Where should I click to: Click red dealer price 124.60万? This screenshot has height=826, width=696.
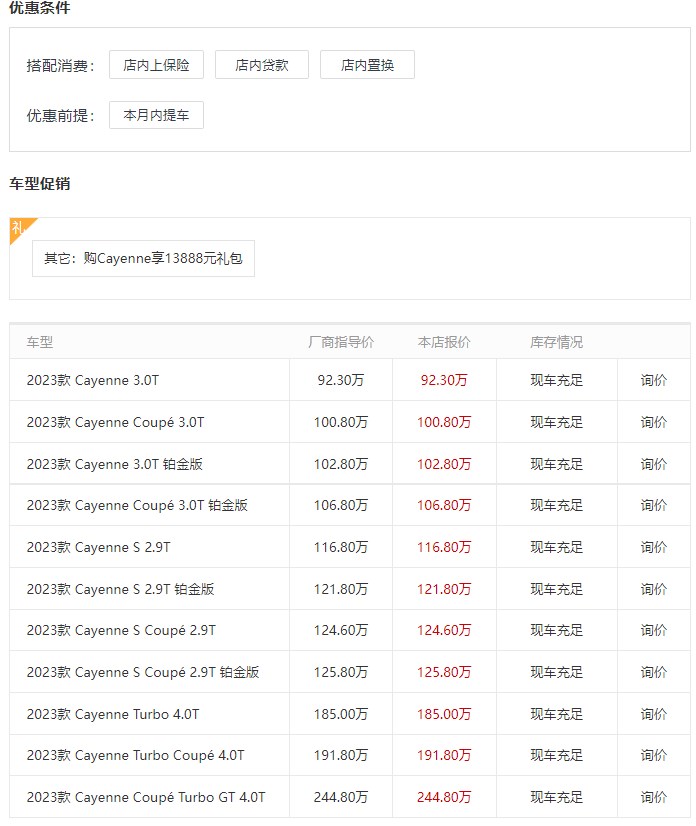coord(444,630)
